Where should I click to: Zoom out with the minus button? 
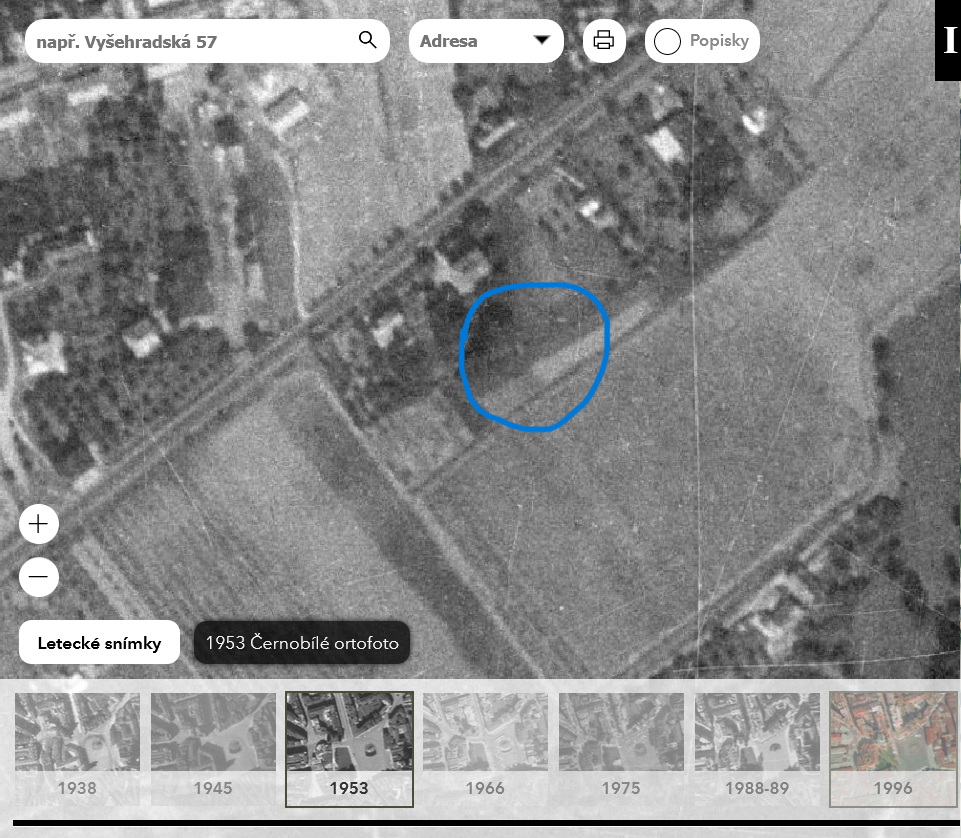(x=39, y=577)
